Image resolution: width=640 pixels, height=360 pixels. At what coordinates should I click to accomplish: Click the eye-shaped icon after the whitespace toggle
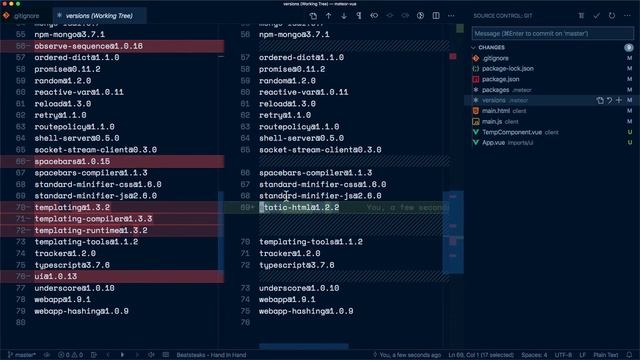[x=374, y=16]
